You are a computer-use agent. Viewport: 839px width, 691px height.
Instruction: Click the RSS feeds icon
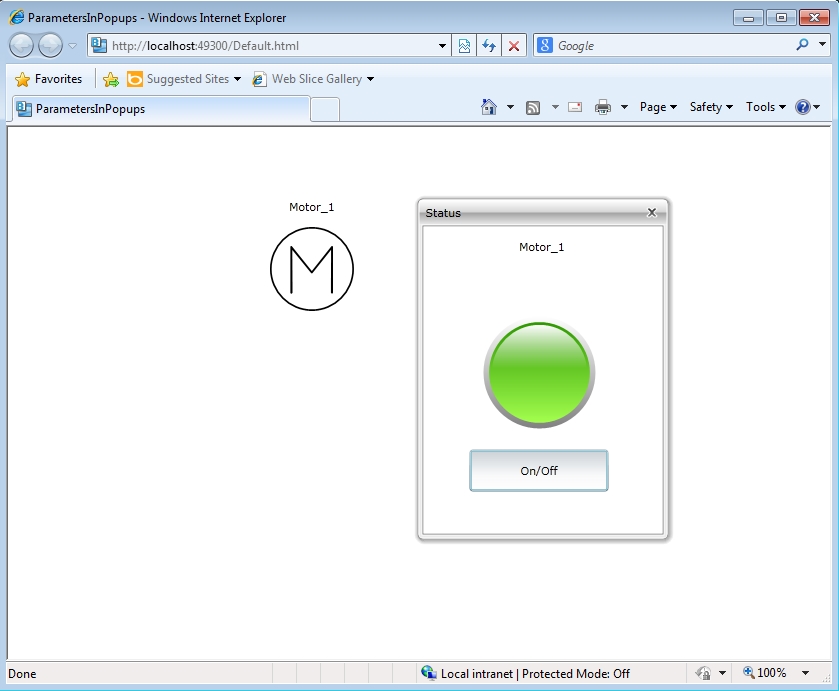533,107
